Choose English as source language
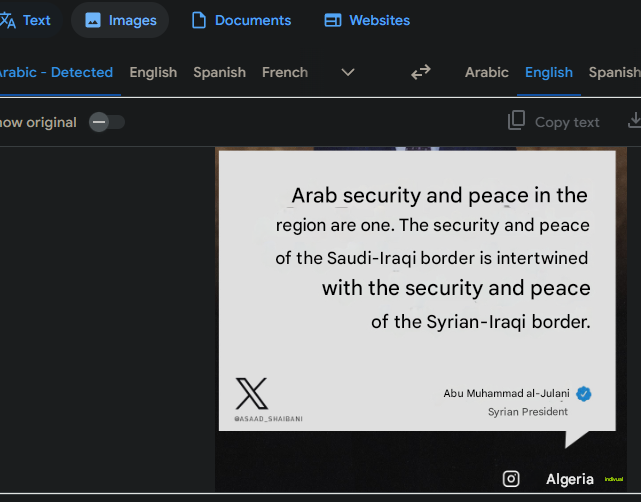The image size is (641, 502). pos(153,72)
